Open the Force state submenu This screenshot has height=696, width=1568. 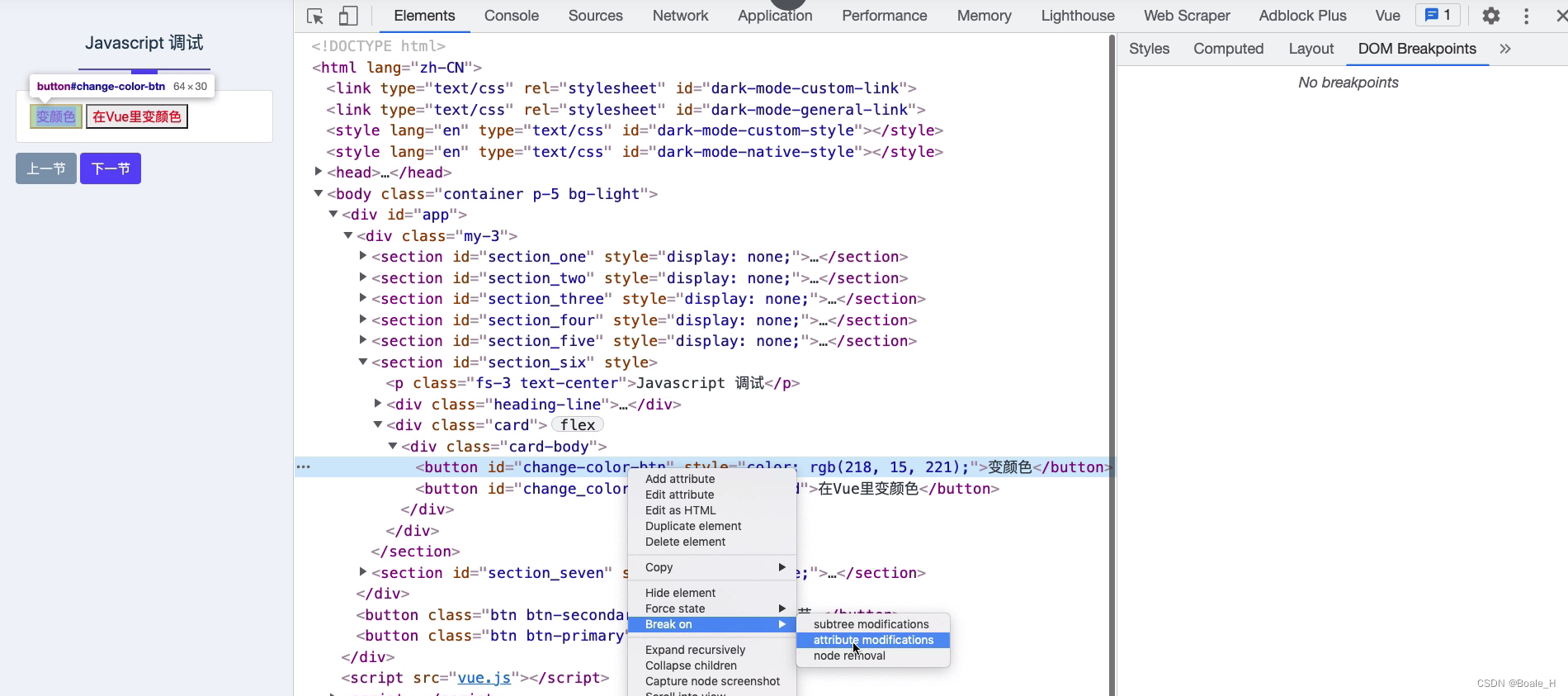(711, 608)
